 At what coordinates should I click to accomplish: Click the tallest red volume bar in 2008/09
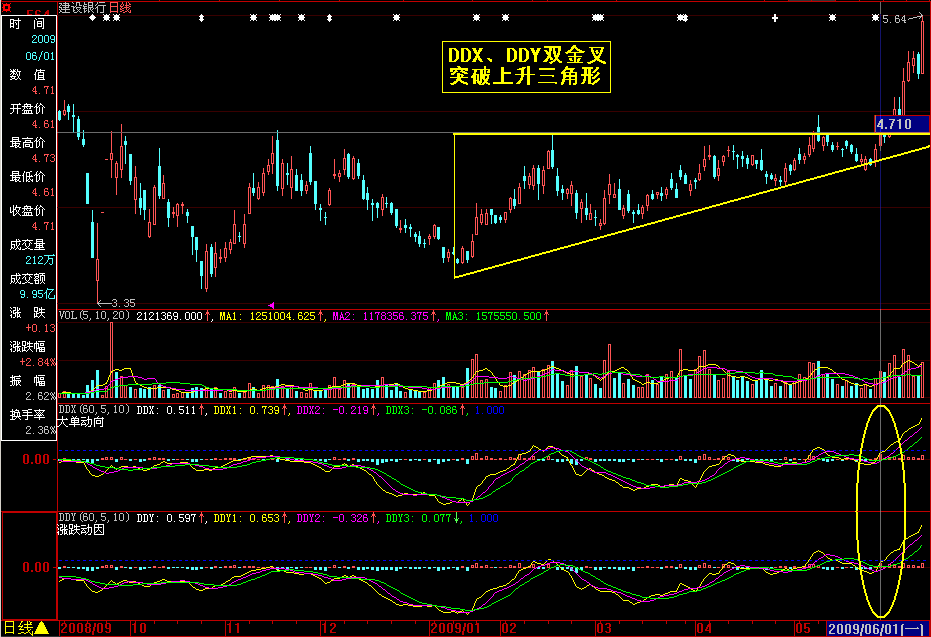pos(111,360)
